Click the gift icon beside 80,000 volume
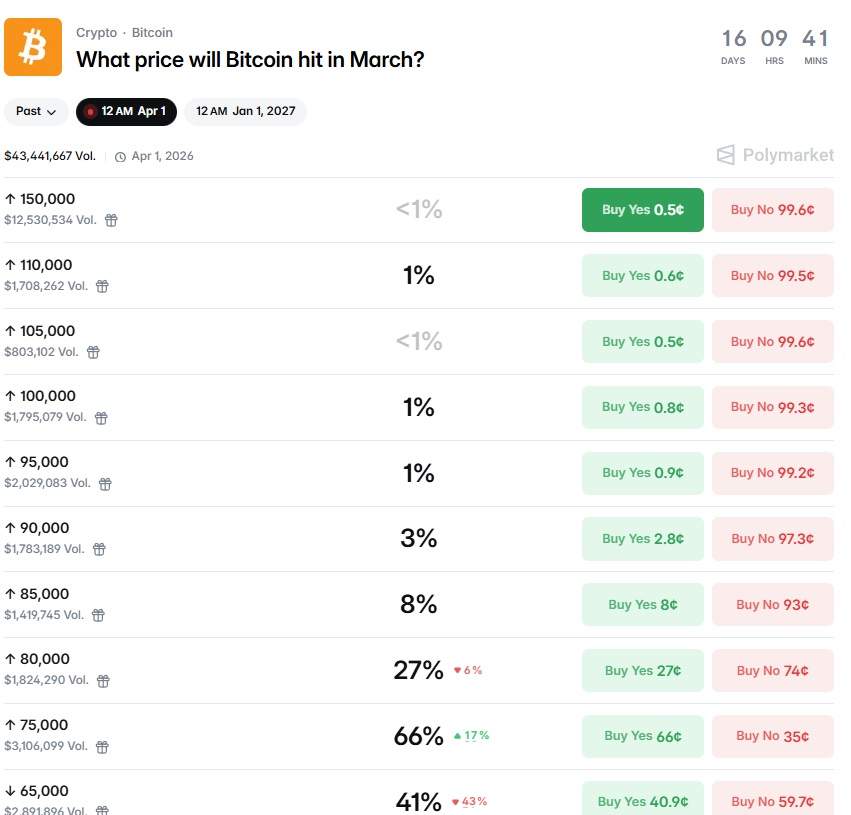851x815 pixels. 103,681
